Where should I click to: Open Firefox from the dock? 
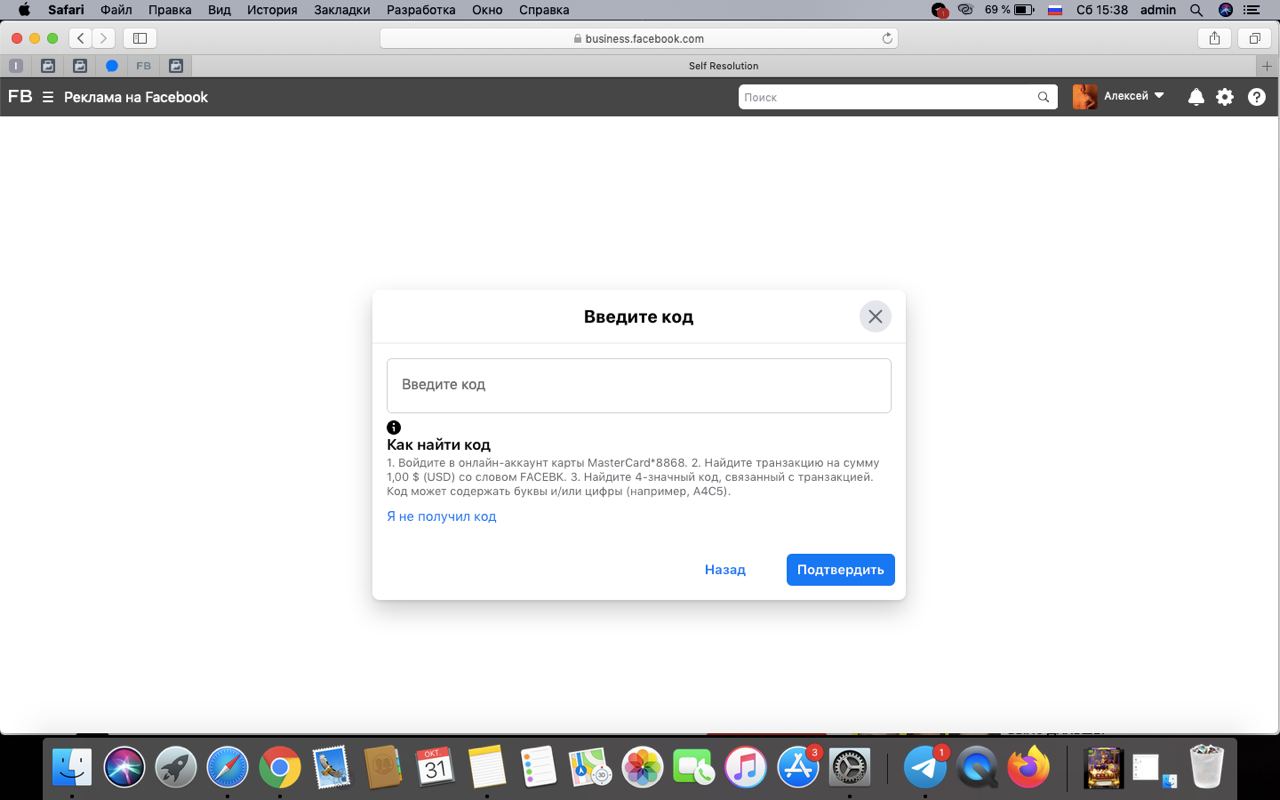[1029, 768]
